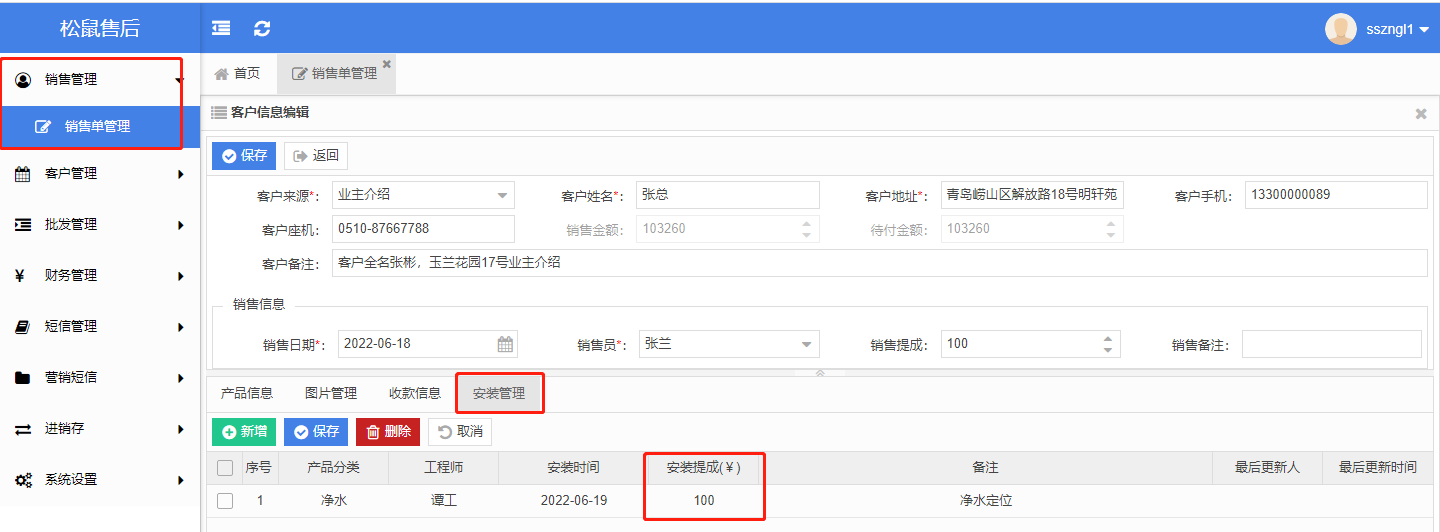This screenshot has height=532, width=1440.
Task: Open the 客户来源 dropdown
Action: pos(501,196)
